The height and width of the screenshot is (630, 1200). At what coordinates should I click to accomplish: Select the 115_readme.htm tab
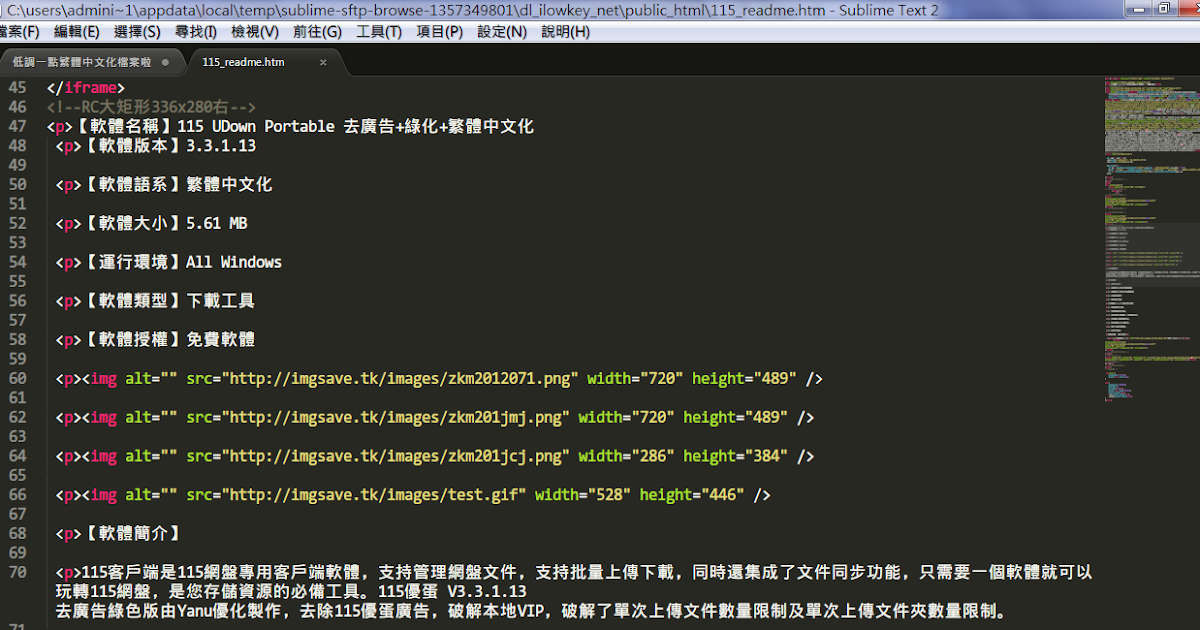click(x=243, y=62)
